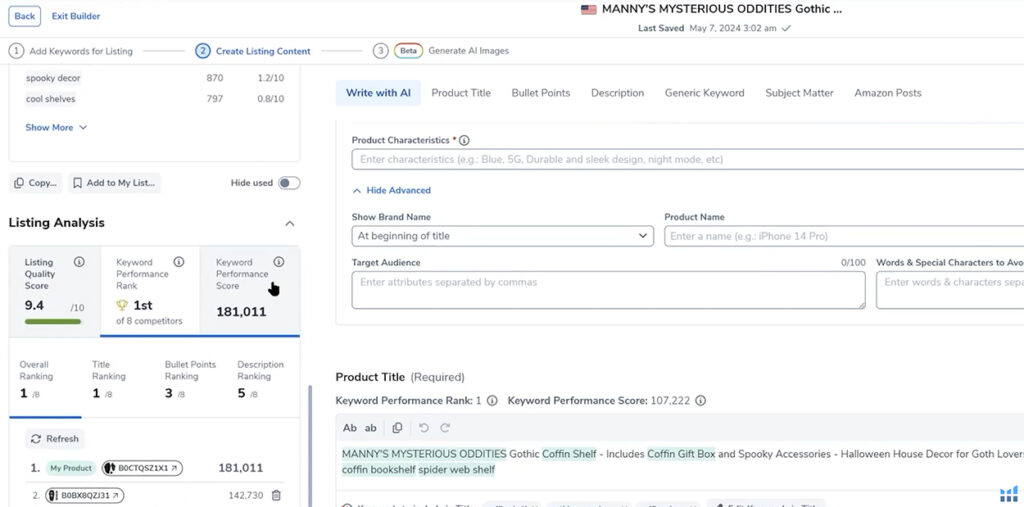Click the Target Audience text area
The image size is (1024, 507).
(x=609, y=290)
